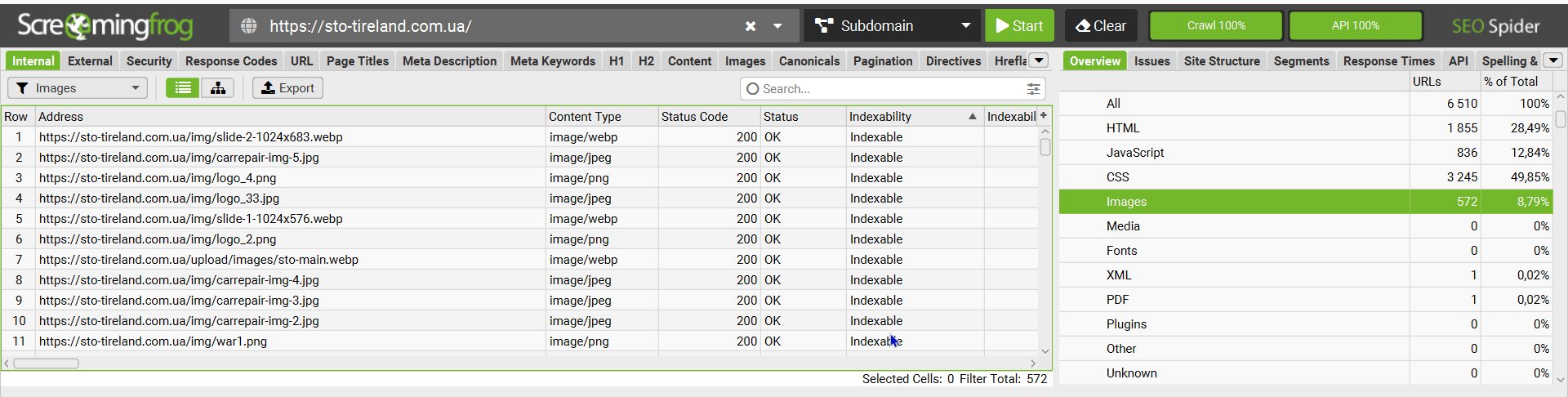Screen dimensions: 1568x397
Task: Click the funnel filter icon
Action: pos(22,88)
